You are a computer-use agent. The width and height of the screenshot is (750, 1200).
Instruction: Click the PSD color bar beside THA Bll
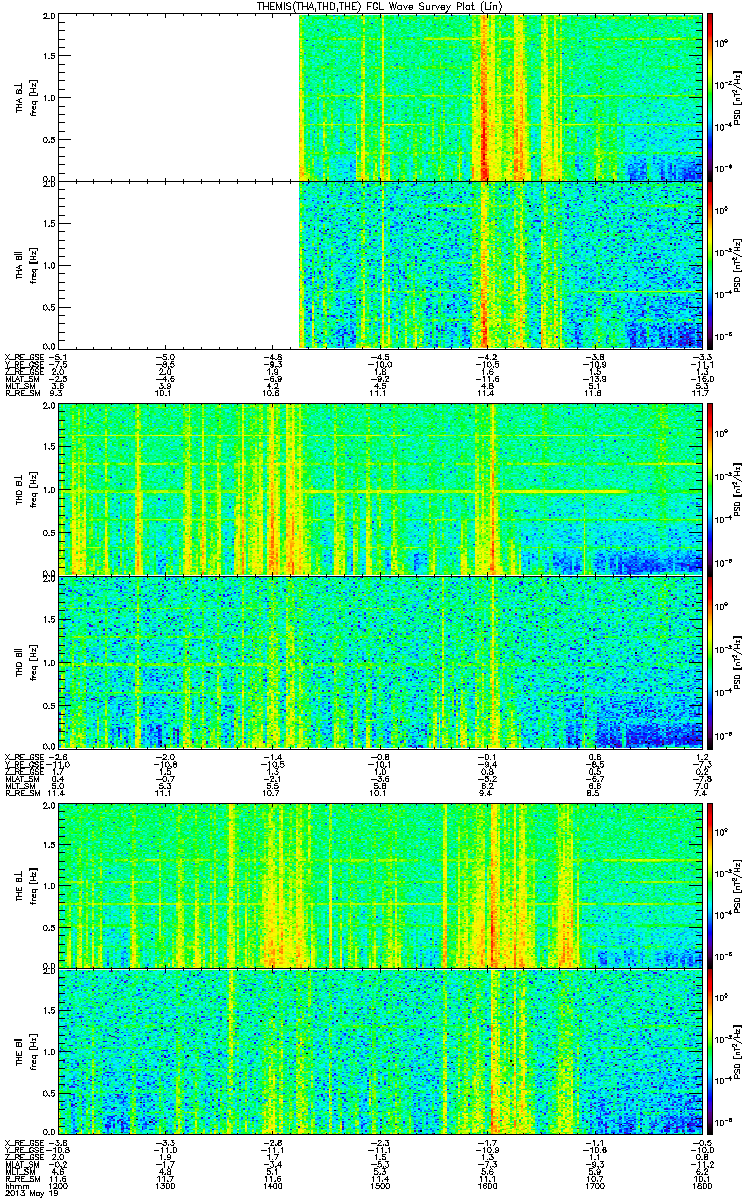[x=711, y=264]
